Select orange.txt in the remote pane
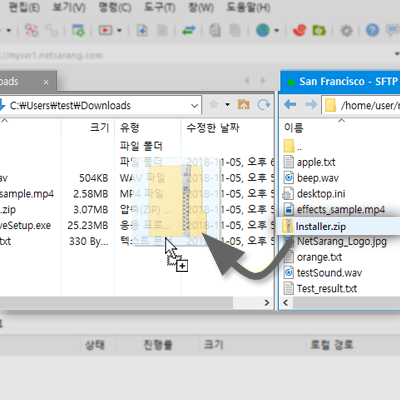This screenshot has width=400, height=400. (x=313, y=257)
